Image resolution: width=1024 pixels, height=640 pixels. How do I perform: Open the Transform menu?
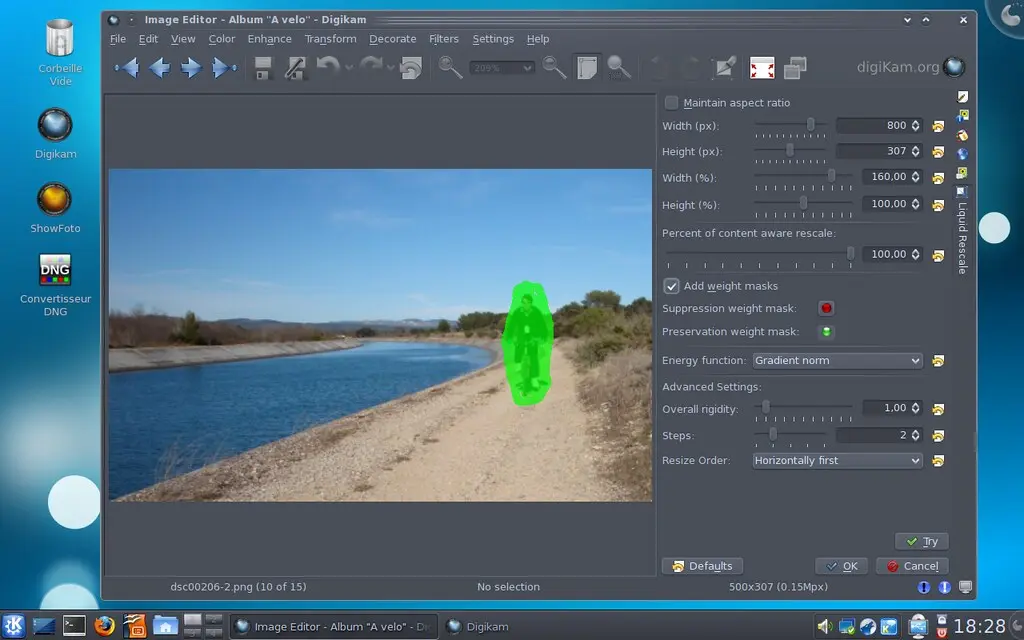[x=330, y=39]
